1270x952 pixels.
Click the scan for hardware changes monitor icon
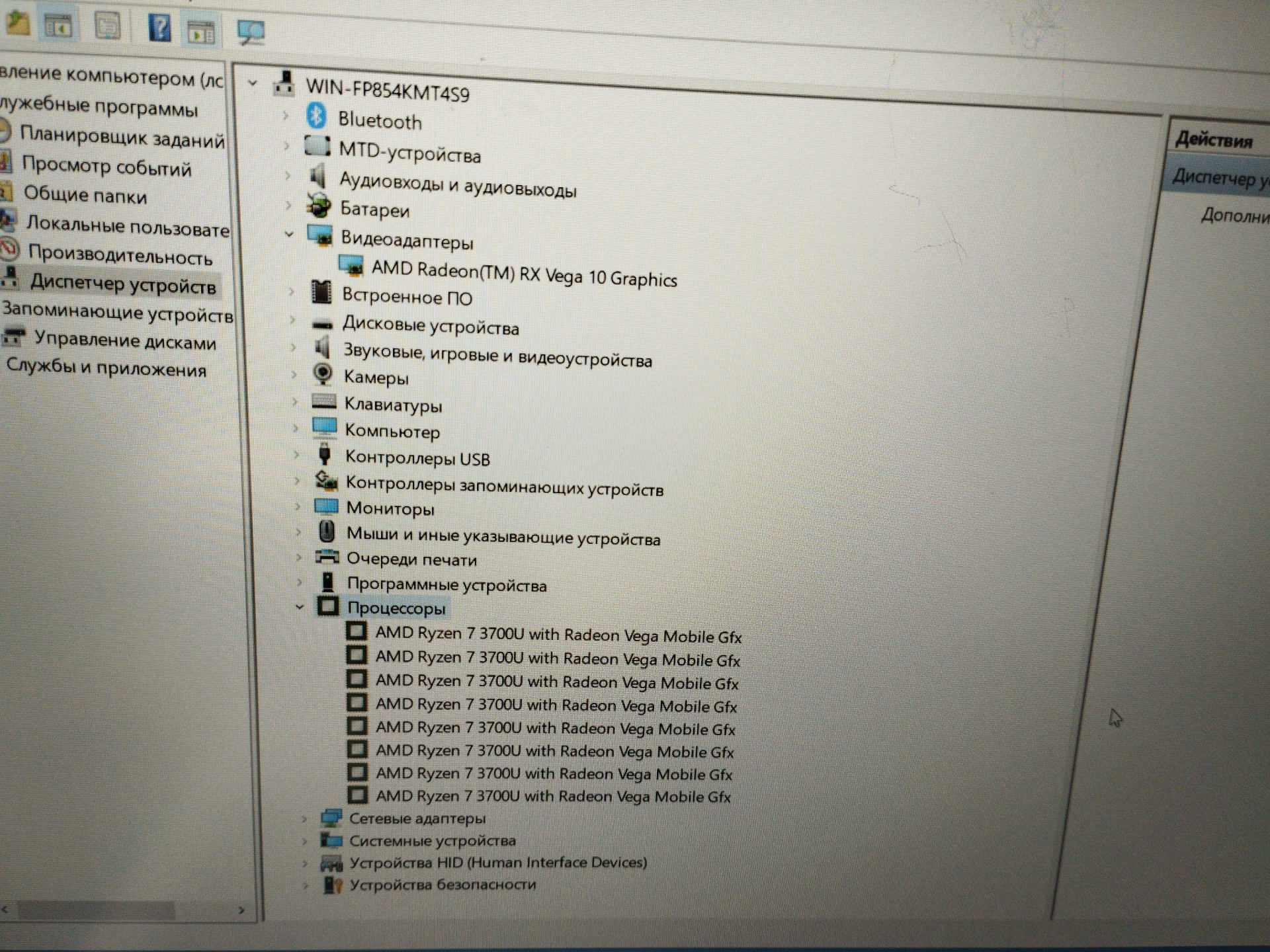point(251,32)
